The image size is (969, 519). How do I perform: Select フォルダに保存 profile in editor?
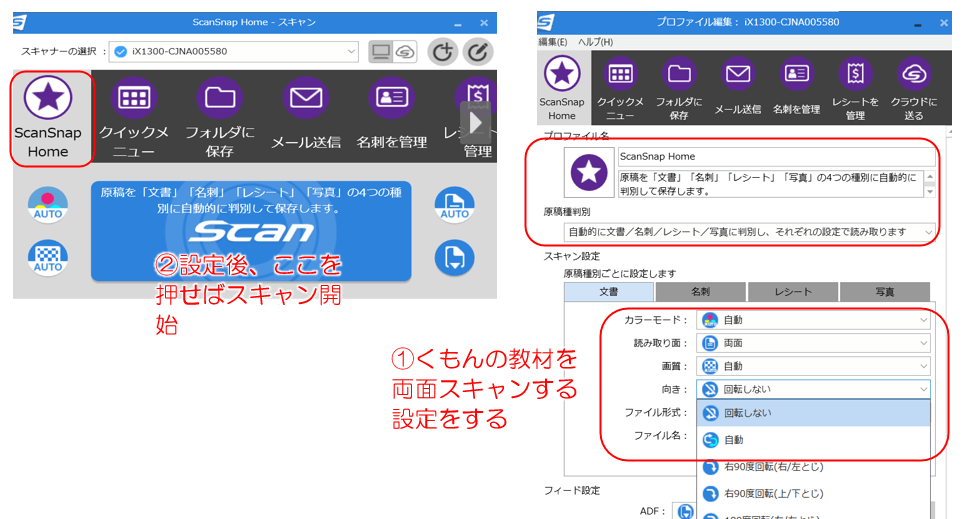pyautogui.click(x=679, y=88)
